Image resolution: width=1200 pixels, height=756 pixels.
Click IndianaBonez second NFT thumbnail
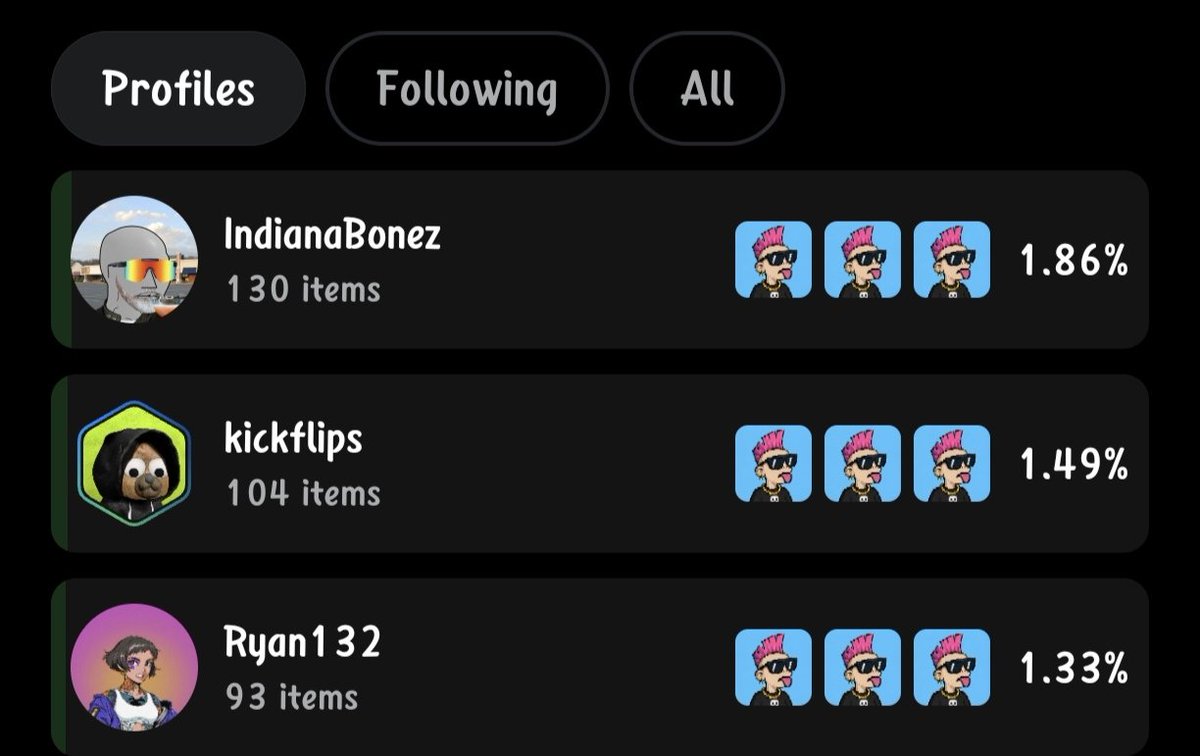[x=862, y=260]
